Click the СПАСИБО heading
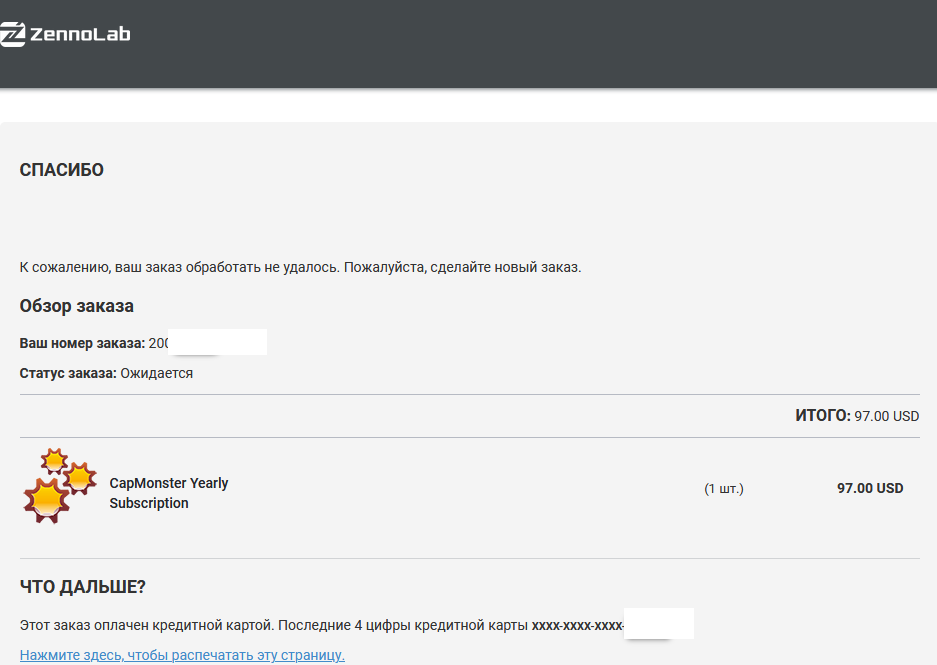937x665 pixels. coord(62,170)
